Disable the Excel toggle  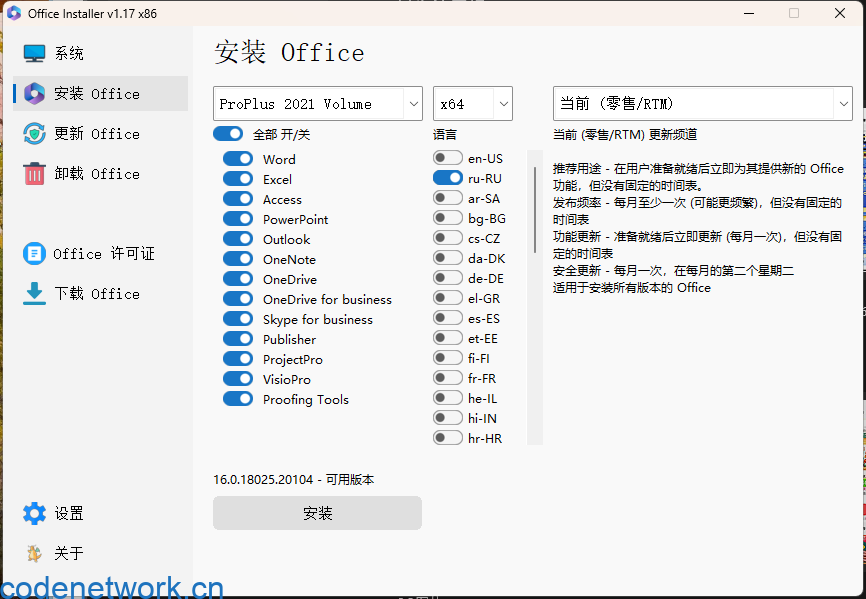tap(238, 178)
